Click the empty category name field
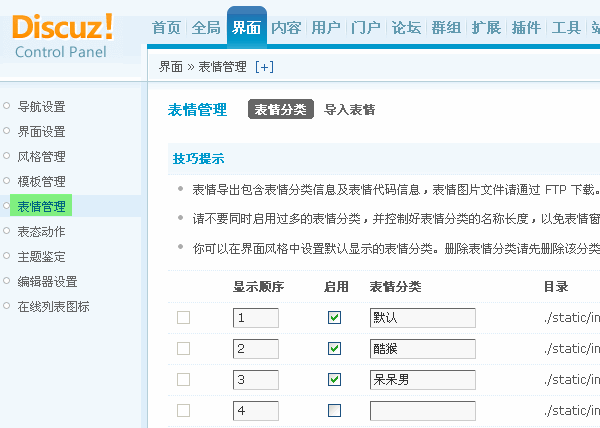 [422, 410]
